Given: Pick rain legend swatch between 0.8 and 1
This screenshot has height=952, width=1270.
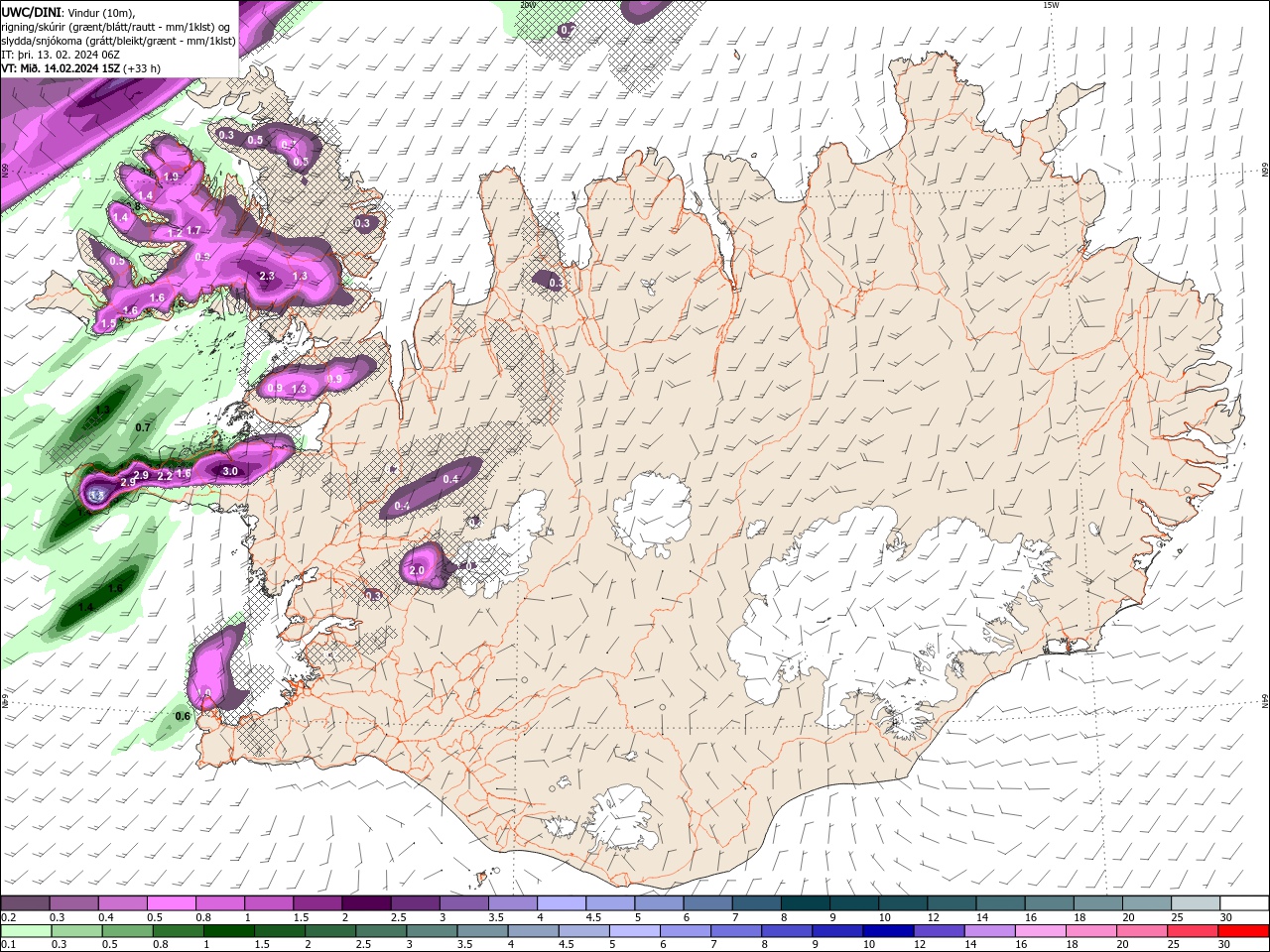Looking at the screenshot, I should coord(178,931).
